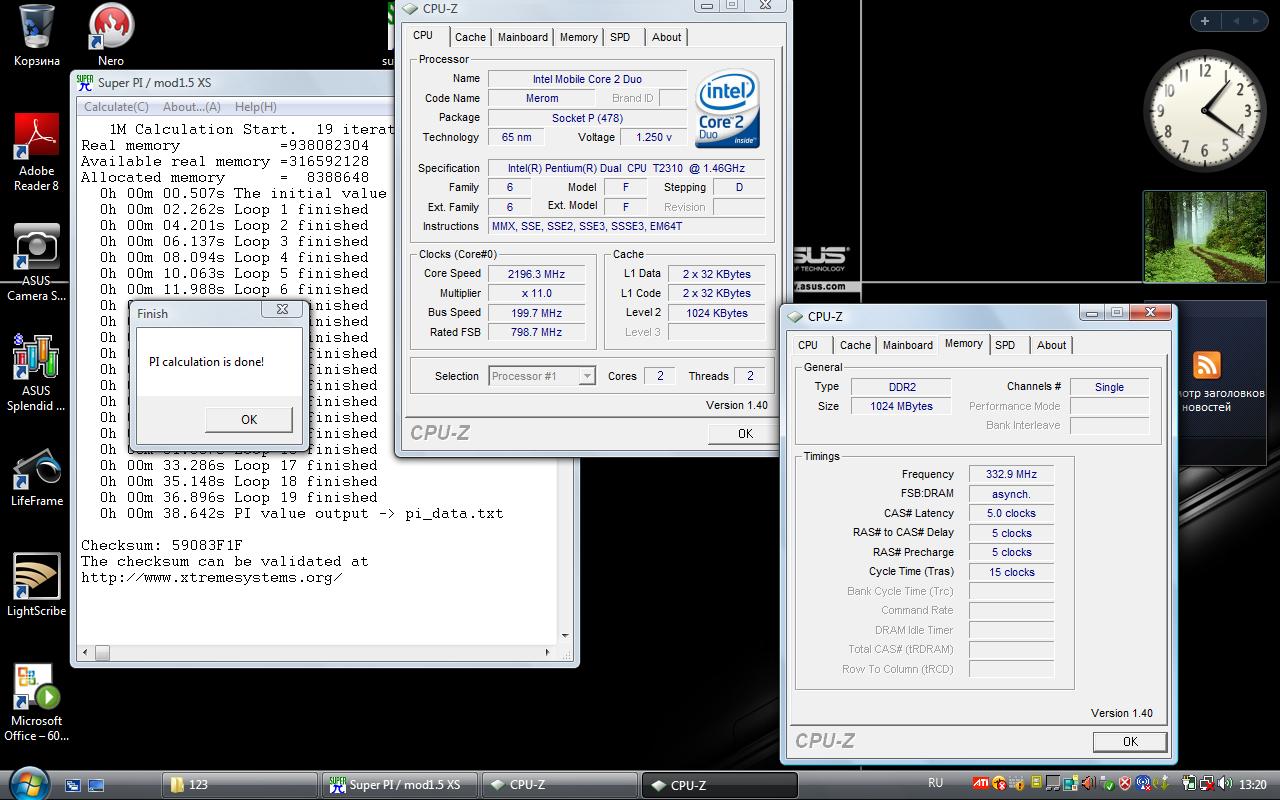Click Super PI vertical scrollbar down arrow

coord(565,635)
